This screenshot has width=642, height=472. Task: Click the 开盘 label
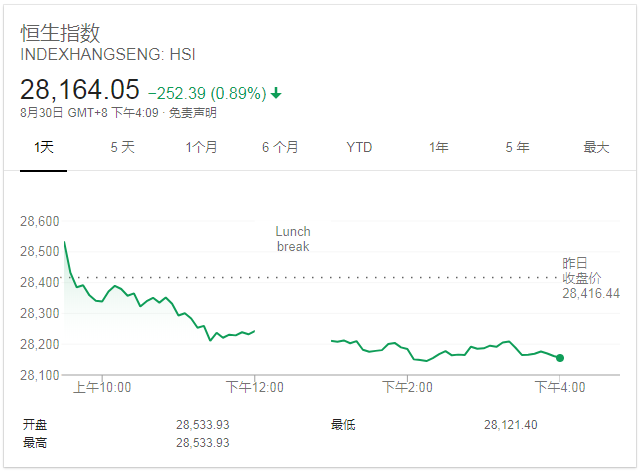(x=35, y=425)
